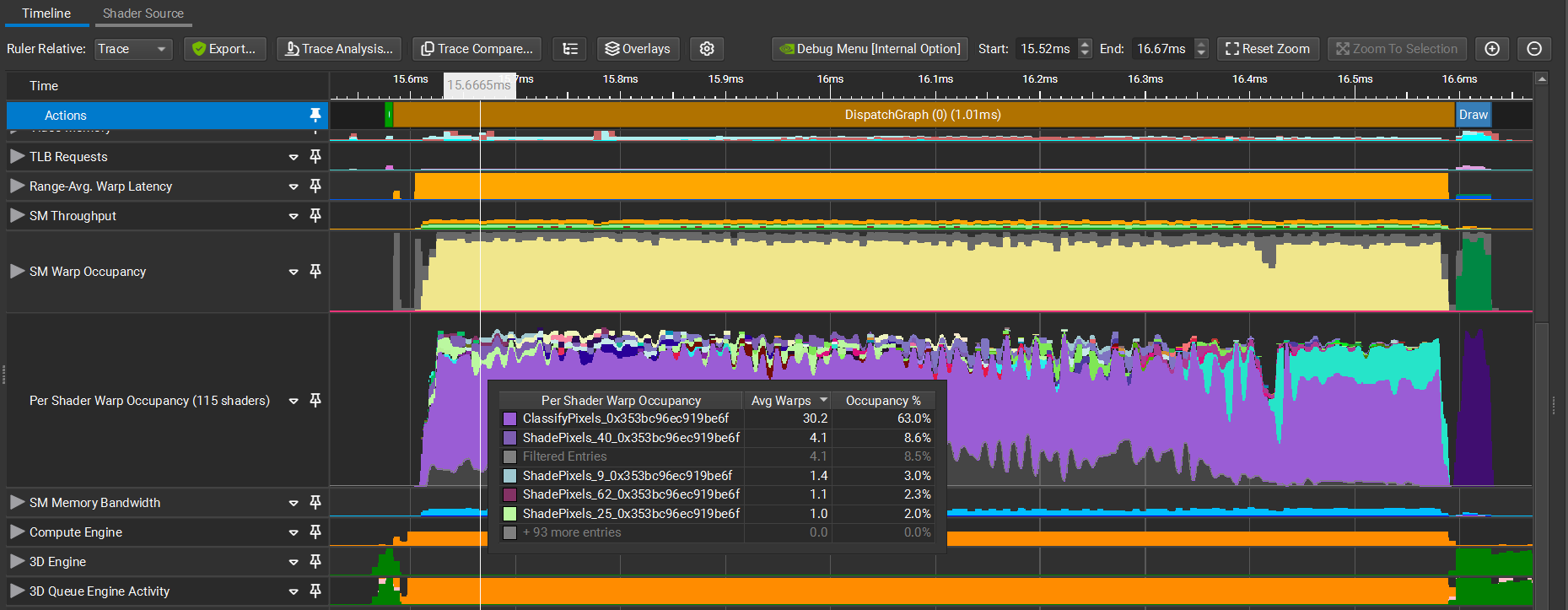1568x610 pixels.
Task: Click the Export button
Action: 225,49
